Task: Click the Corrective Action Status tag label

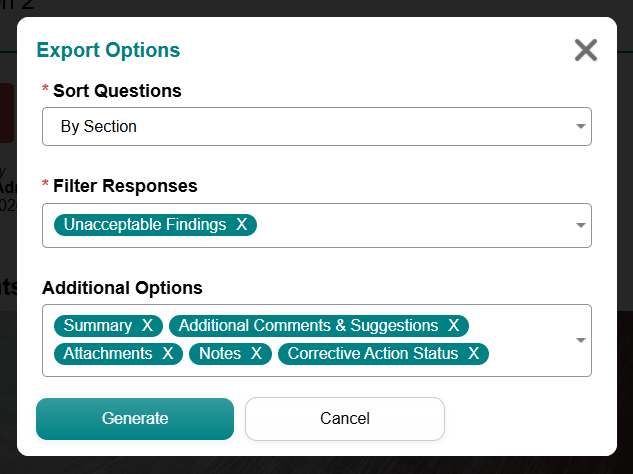Action: click(373, 354)
